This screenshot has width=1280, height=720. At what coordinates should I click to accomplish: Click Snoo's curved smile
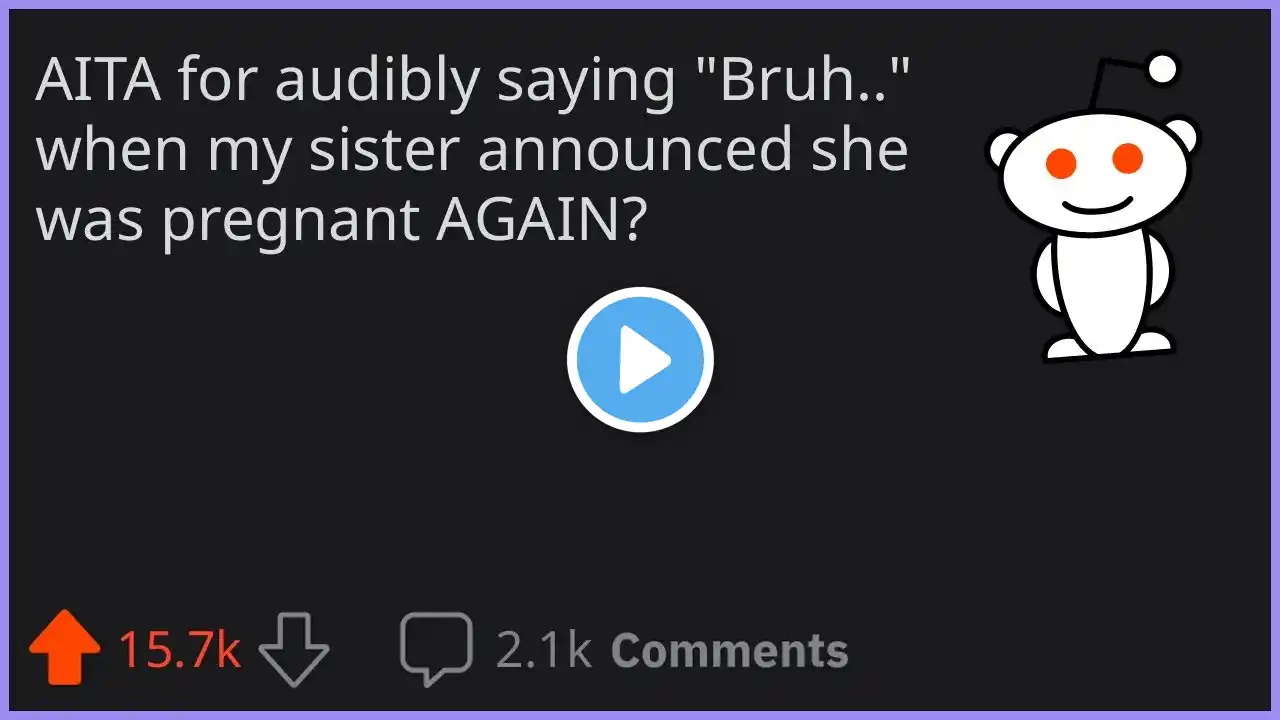pyautogui.click(x=1096, y=203)
